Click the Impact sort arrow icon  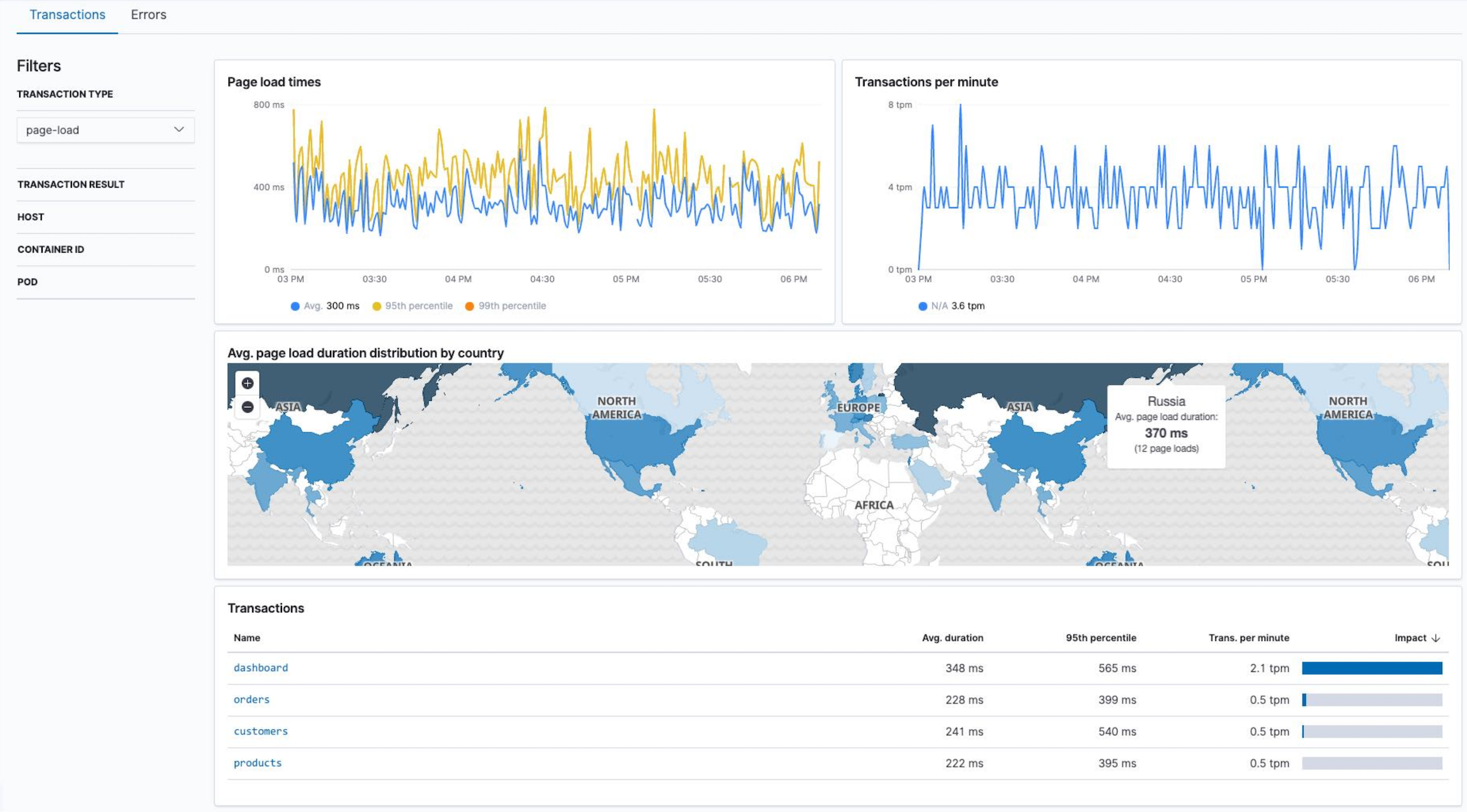pyautogui.click(x=1435, y=638)
